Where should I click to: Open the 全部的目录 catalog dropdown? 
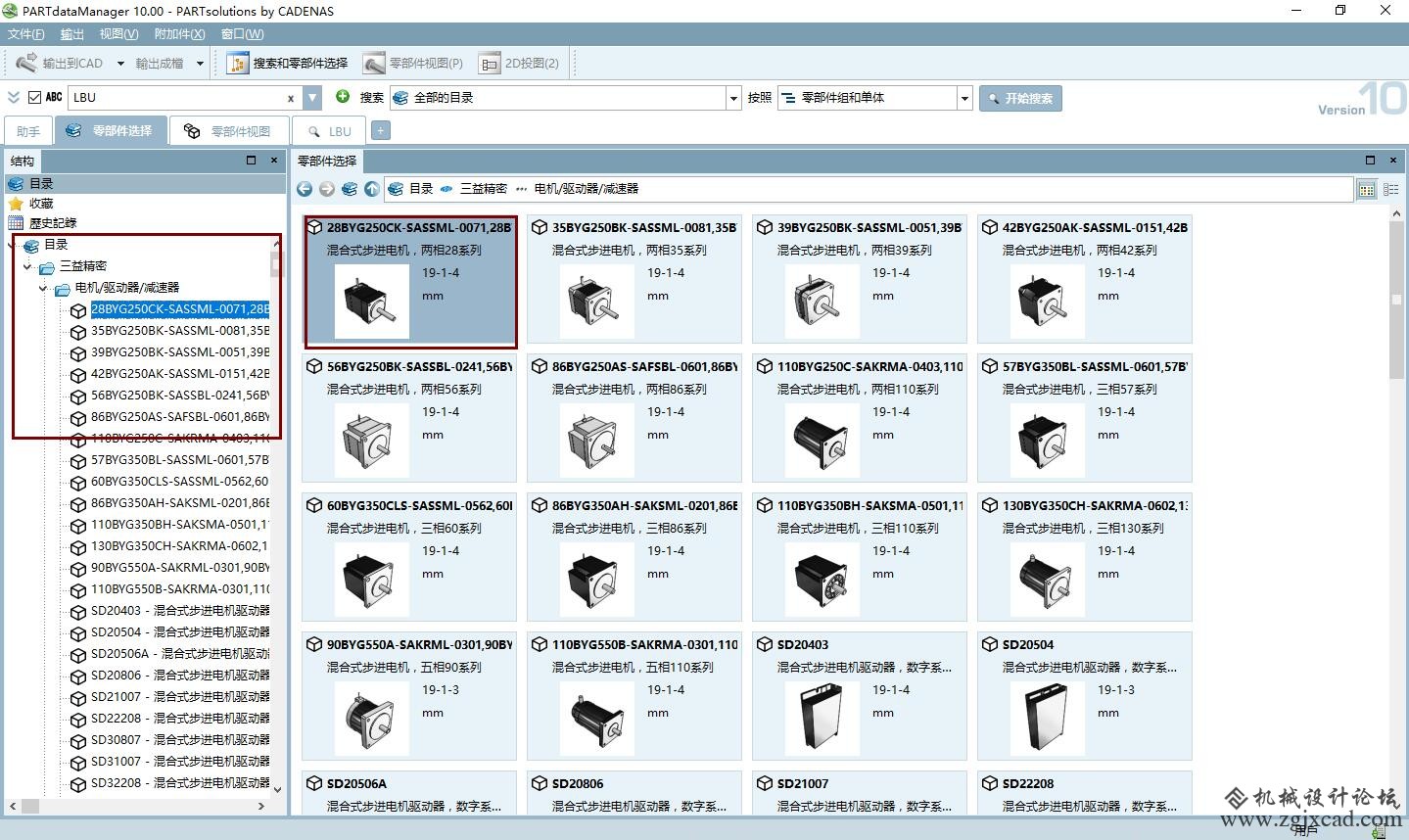pyautogui.click(x=733, y=98)
